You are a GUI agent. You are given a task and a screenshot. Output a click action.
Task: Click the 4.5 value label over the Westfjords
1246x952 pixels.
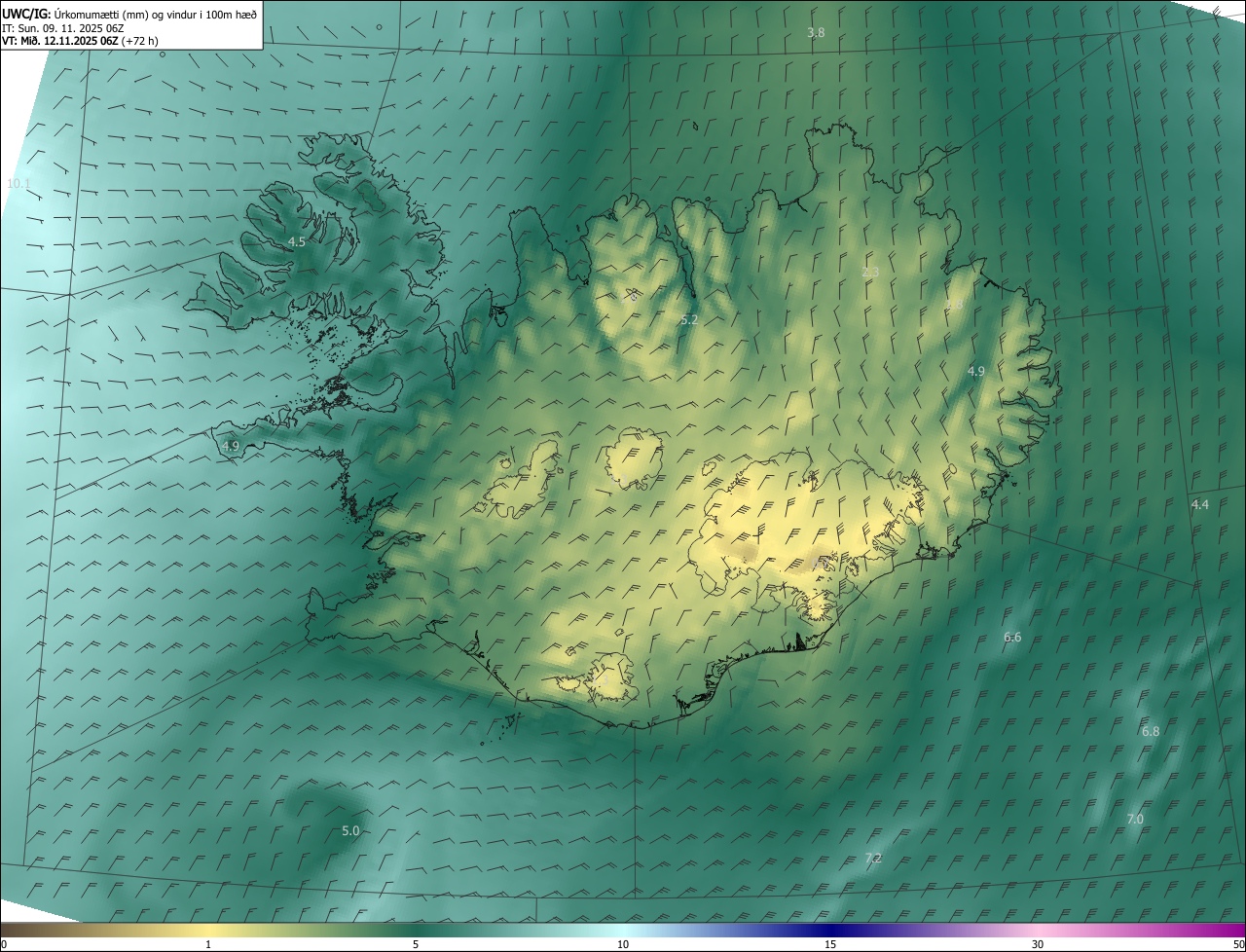[x=297, y=241]
